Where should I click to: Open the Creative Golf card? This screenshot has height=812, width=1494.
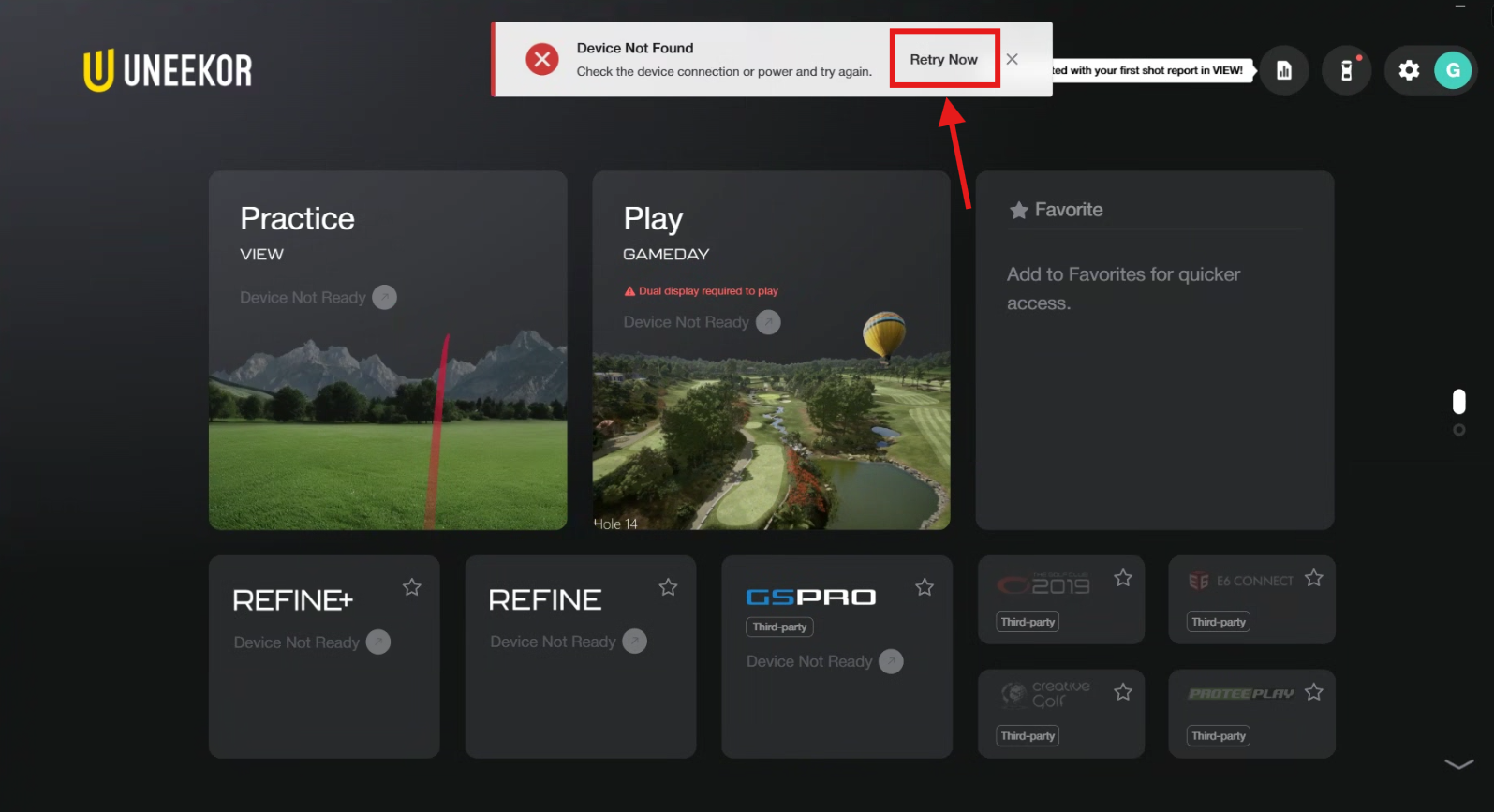pos(1061,714)
